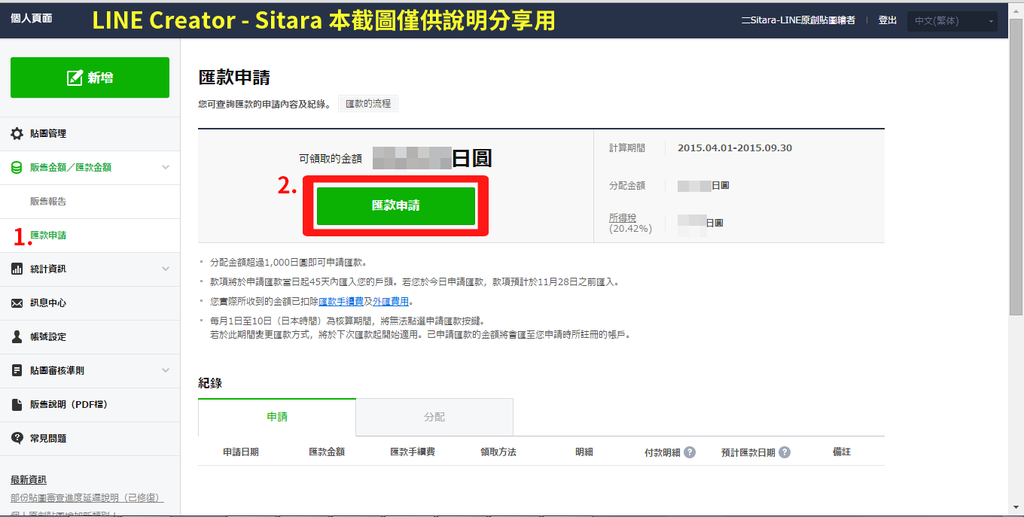Click the 匯款的流程 button
The width and height of the screenshot is (1024, 517).
(x=368, y=104)
